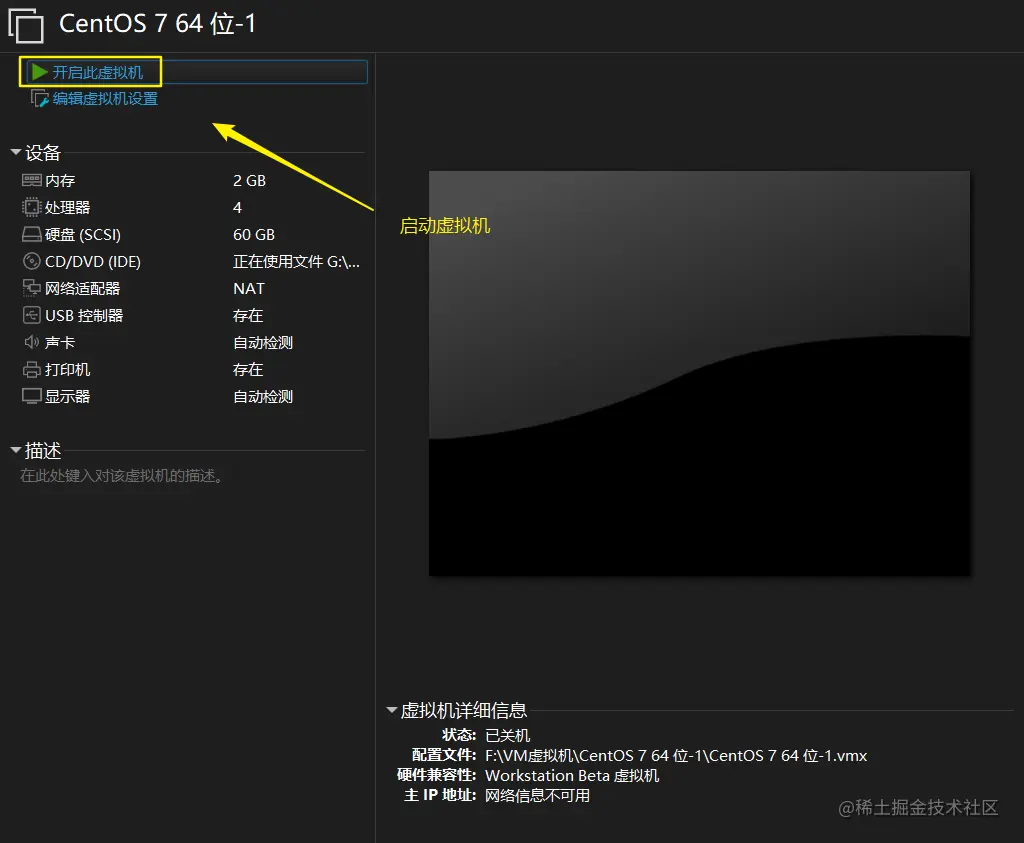This screenshot has width=1024, height=843.
Task: Collapse the 设备 section triangle
Action: 16,152
